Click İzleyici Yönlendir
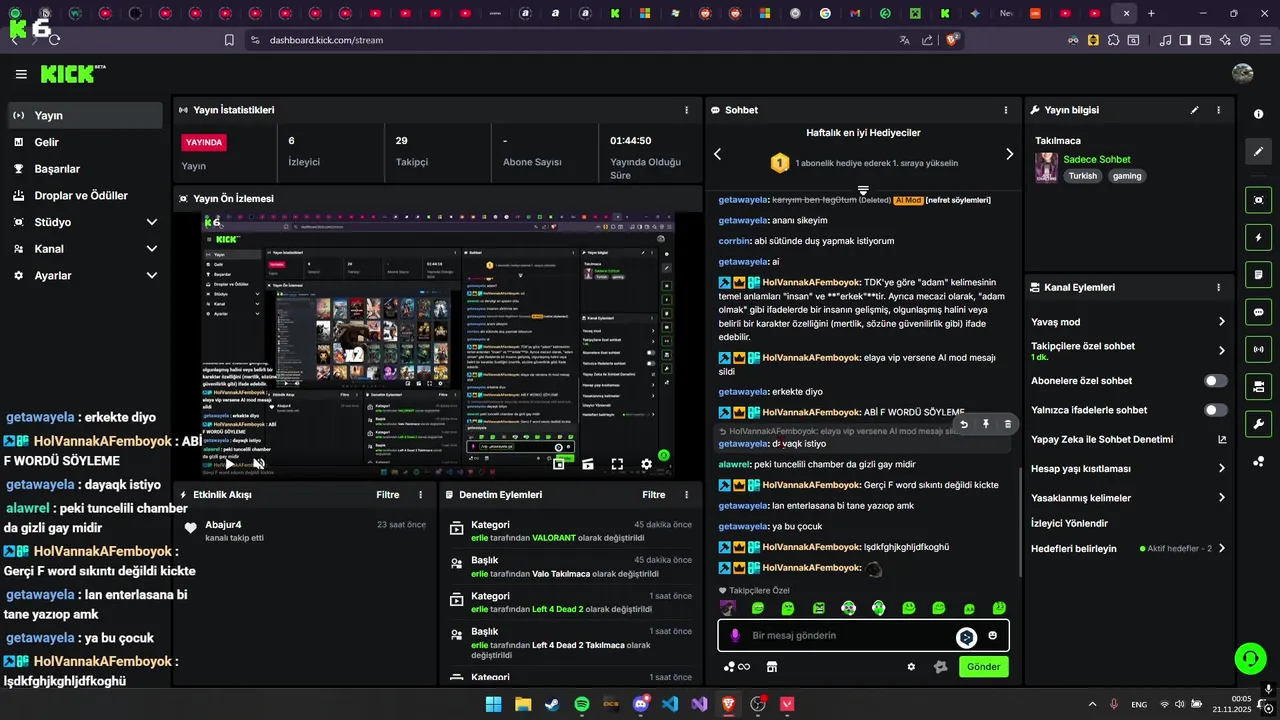This screenshot has height=720, width=1280. [x=1069, y=523]
